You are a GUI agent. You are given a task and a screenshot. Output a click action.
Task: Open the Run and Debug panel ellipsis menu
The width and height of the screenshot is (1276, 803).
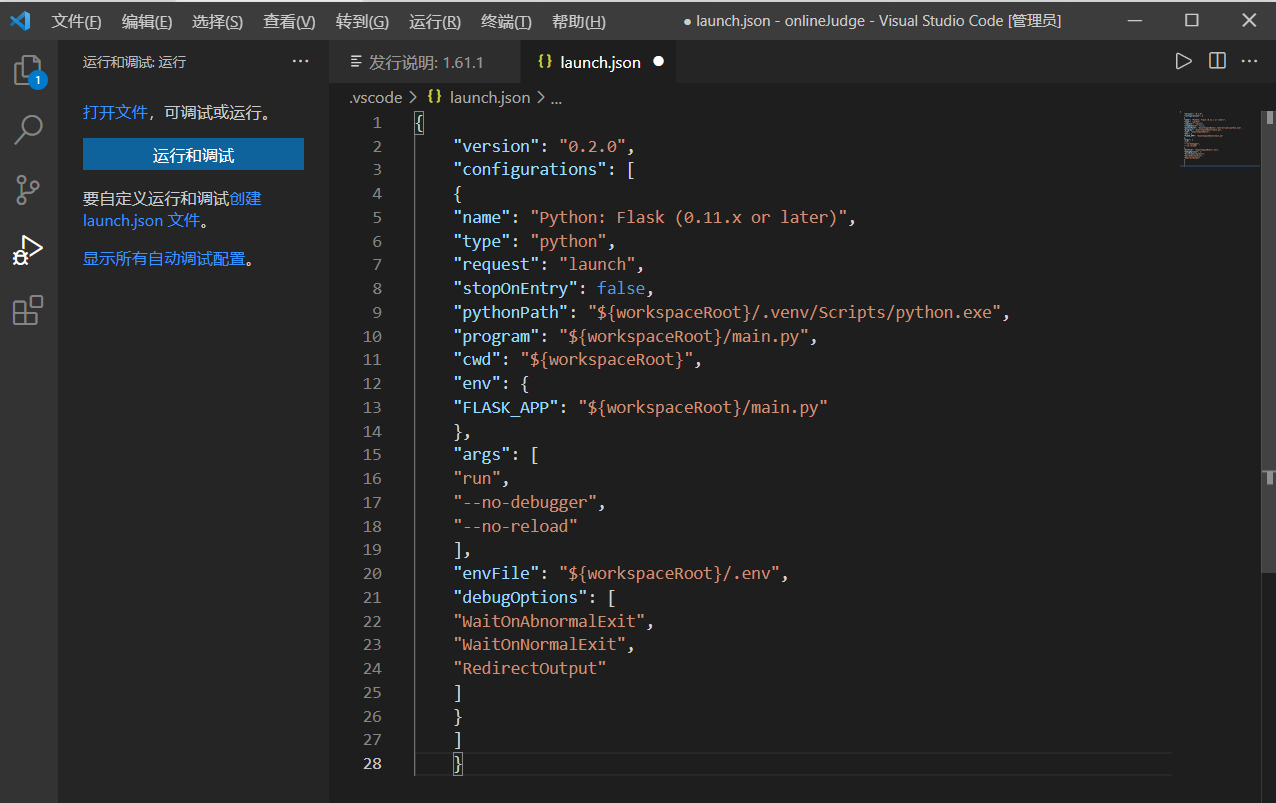coord(301,62)
